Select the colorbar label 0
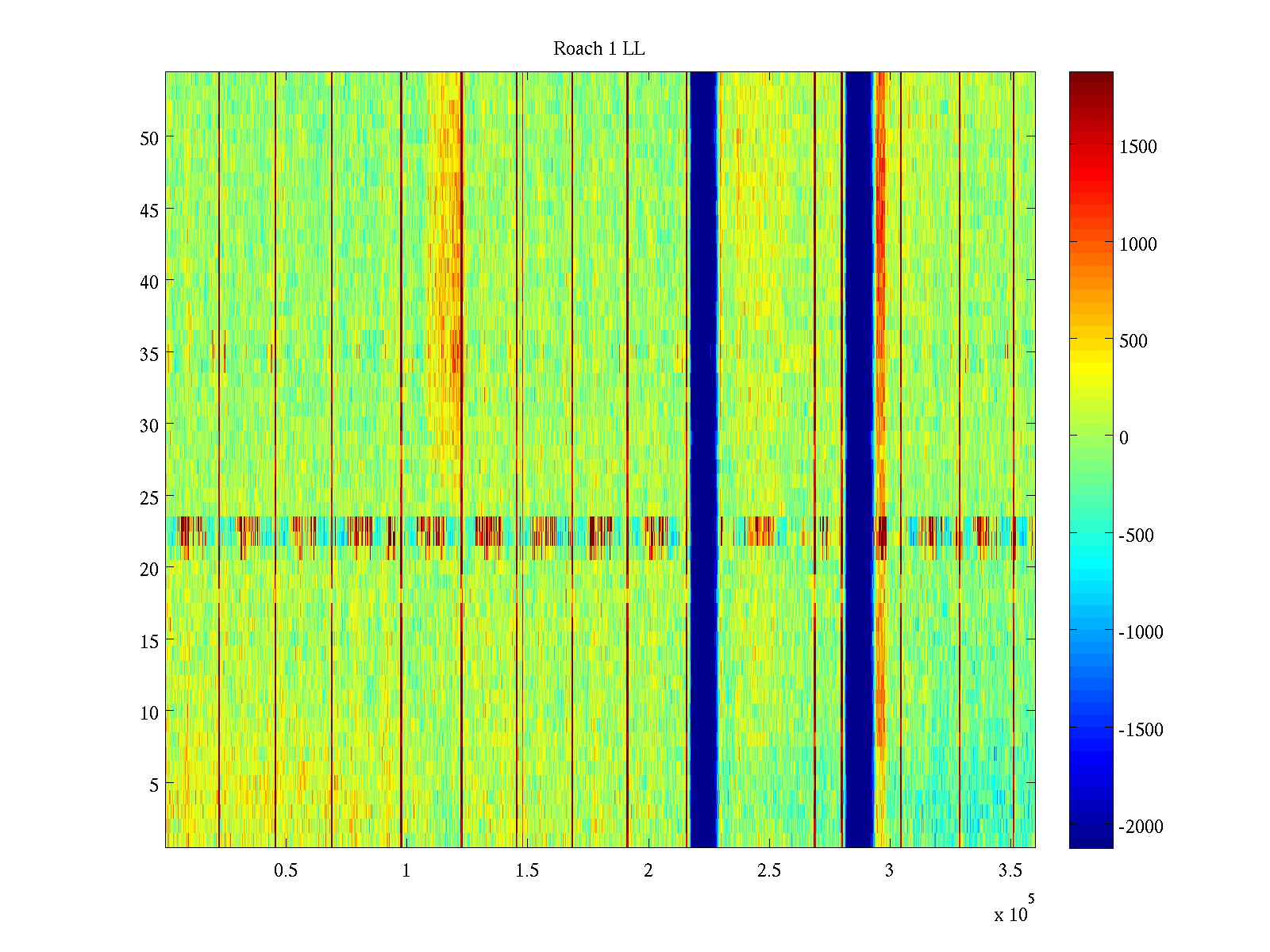 click(x=1123, y=438)
